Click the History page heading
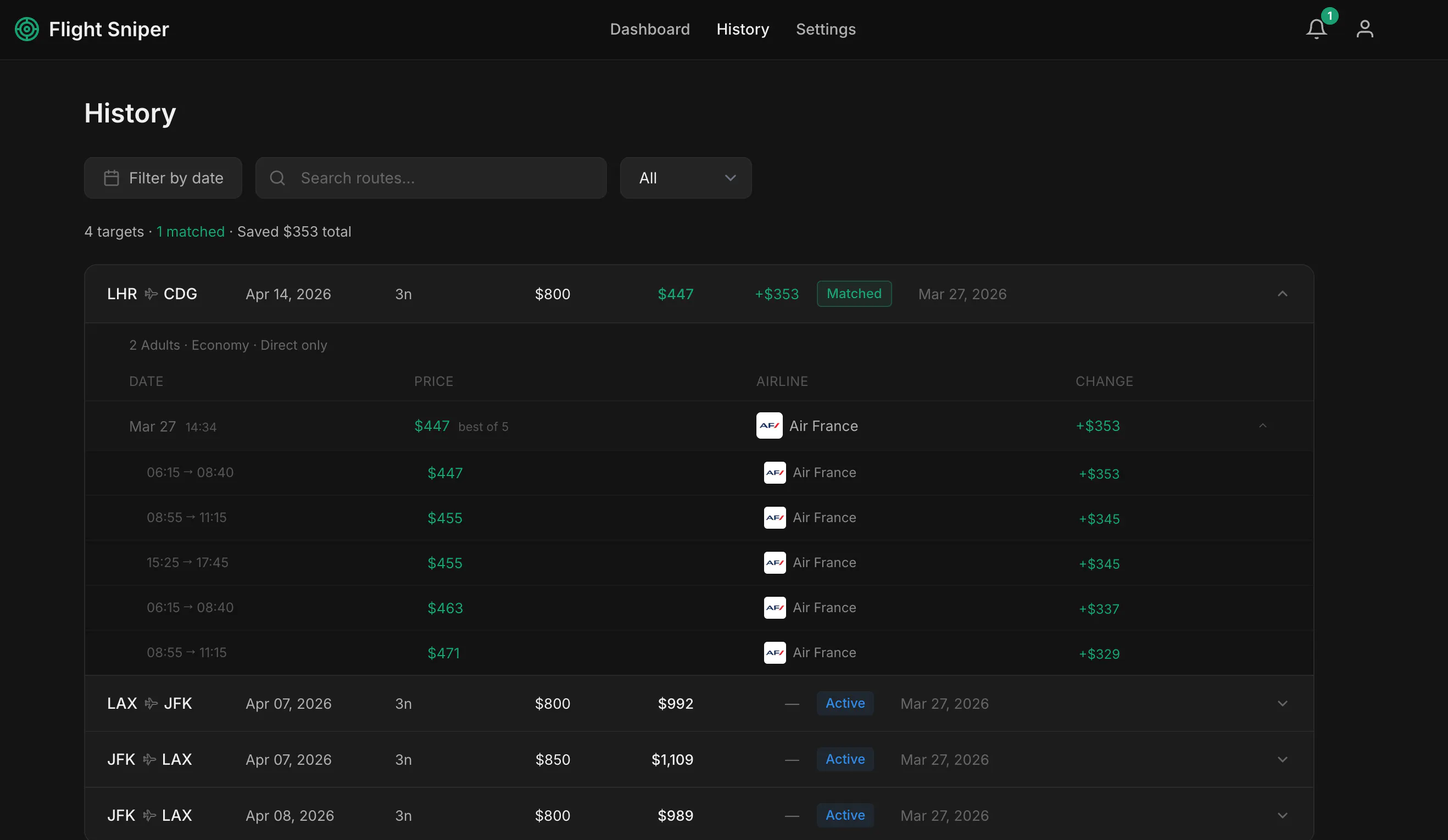The image size is (1448, 840). (x=130, y=113)
